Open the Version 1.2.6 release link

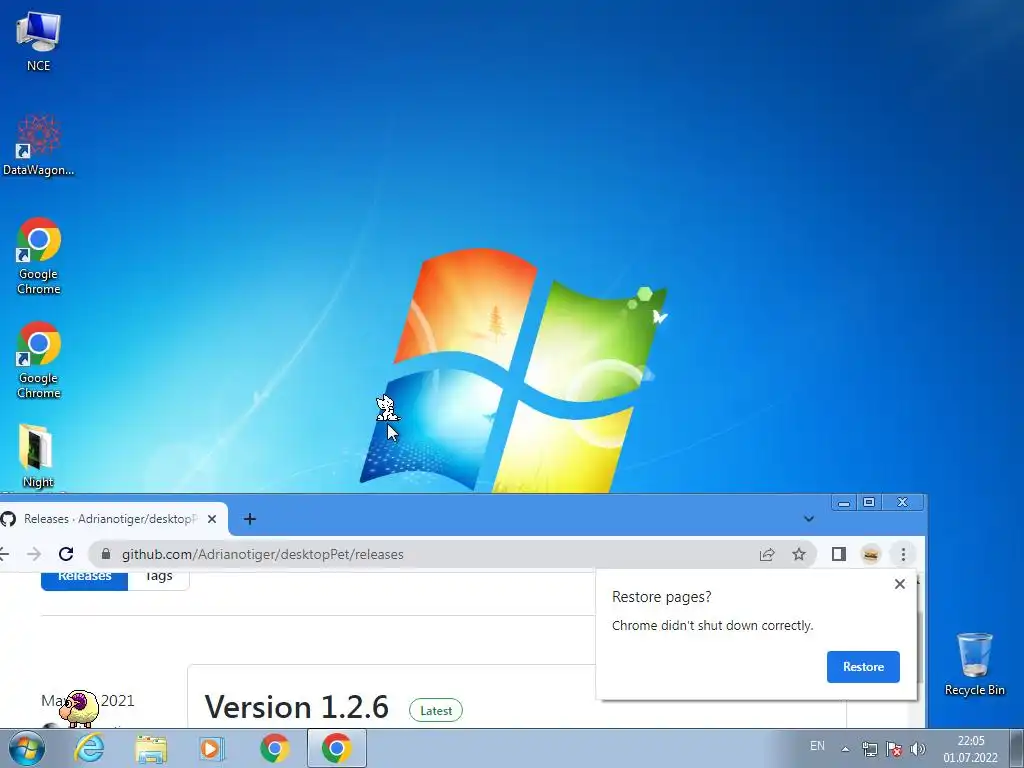296,707
